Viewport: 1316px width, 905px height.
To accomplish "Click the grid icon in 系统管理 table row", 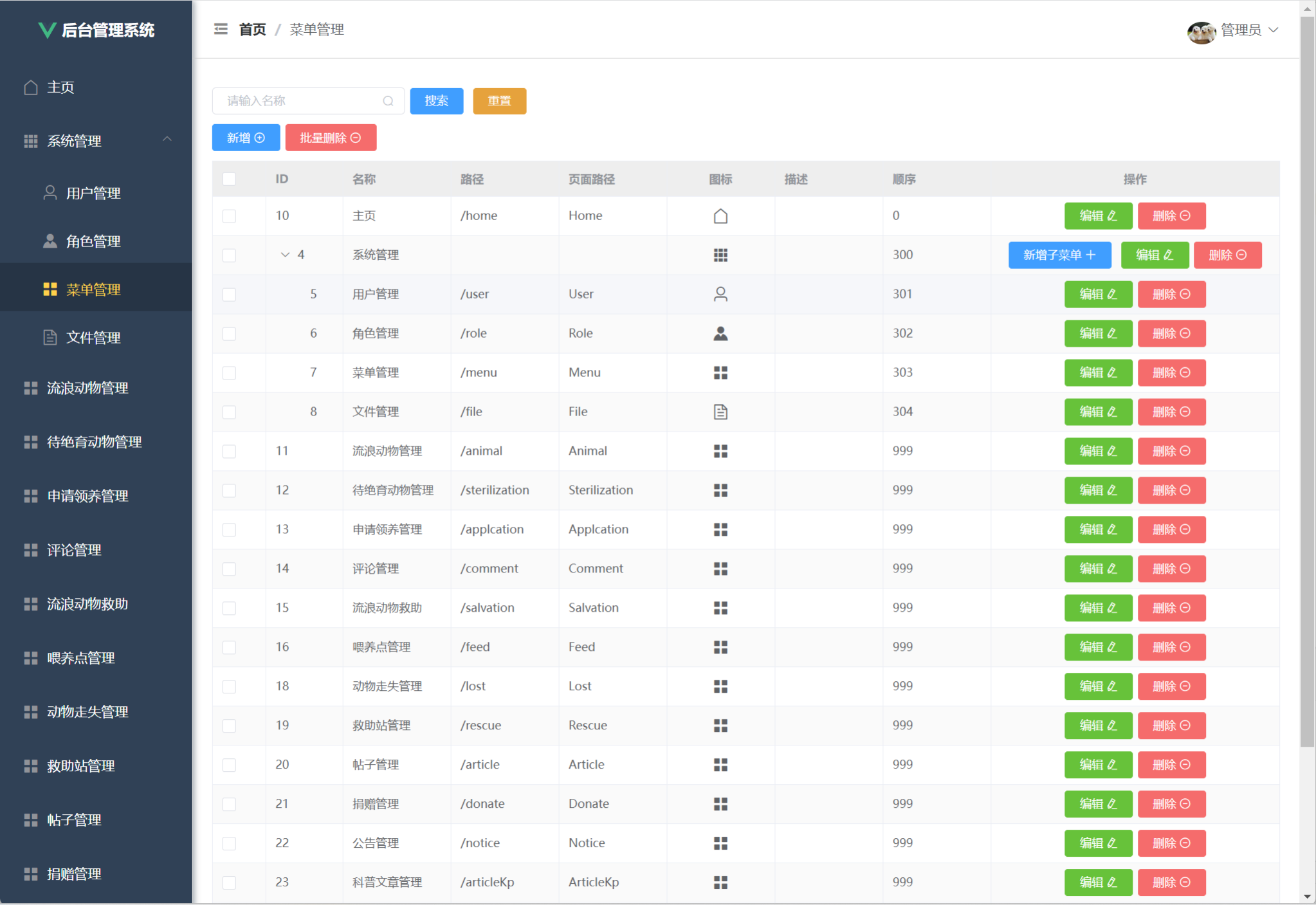I will 720,255.
